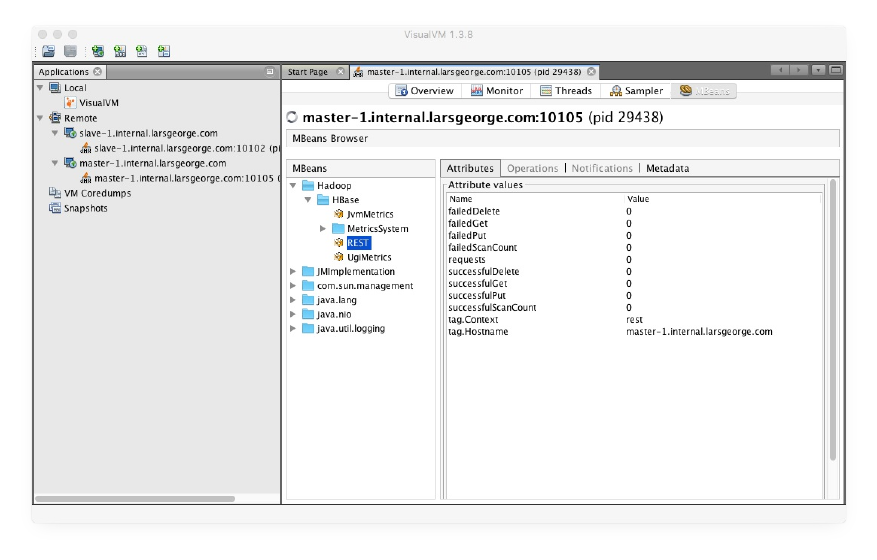877x560 pixels.
Task: Switch to the Attributes tab
Action: (470, 168)
